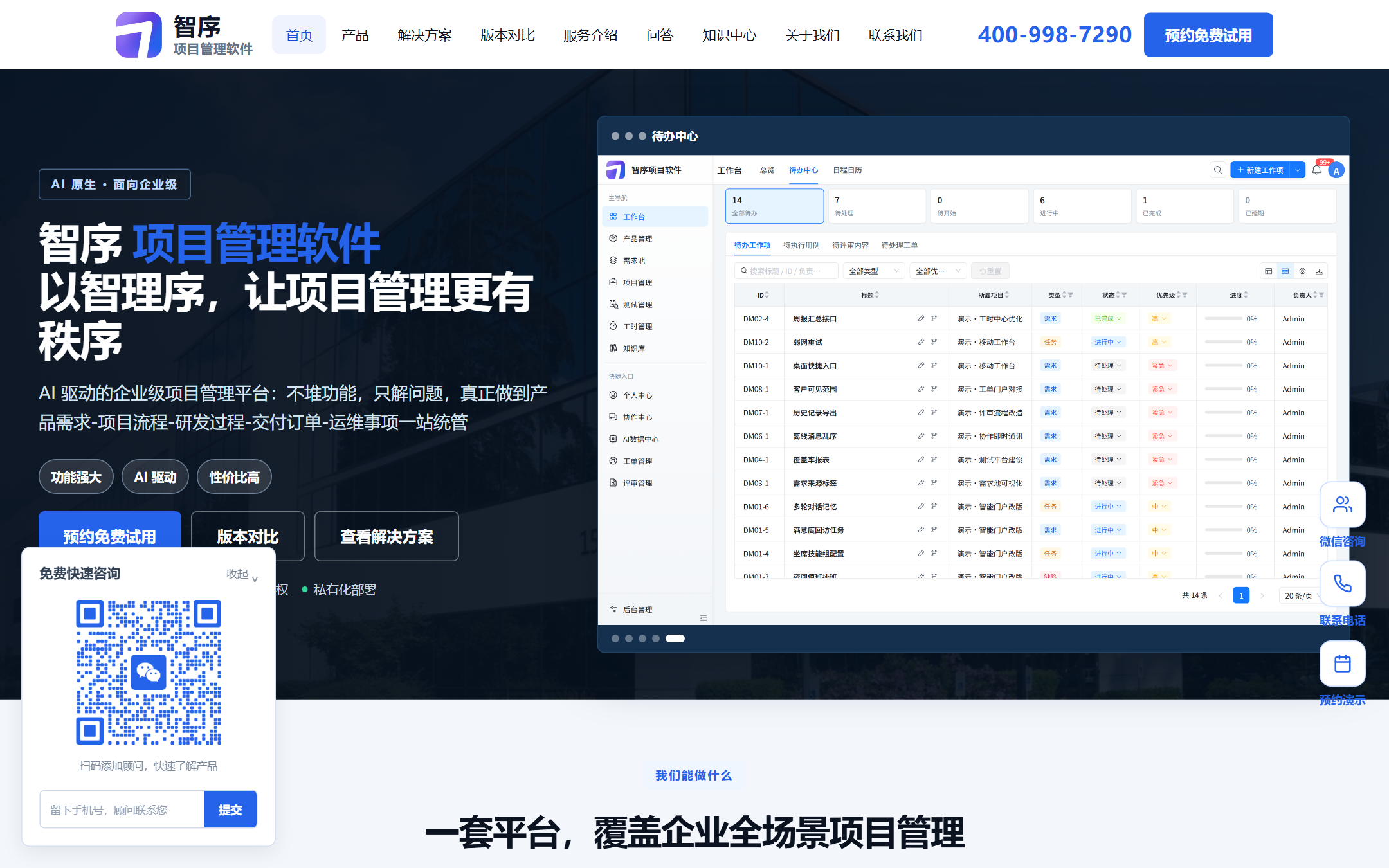Submit the phone number with 提交

[x=230, y=809]
